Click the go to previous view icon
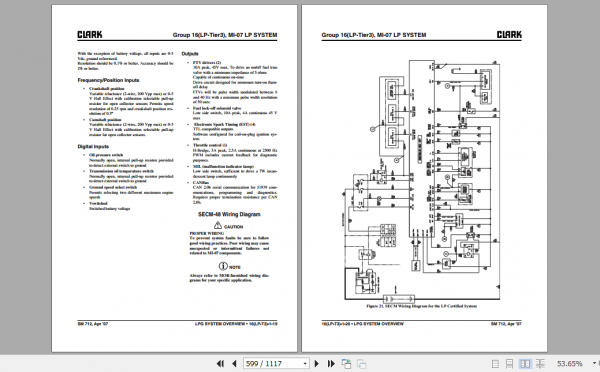600x372 pixels. pyautogui.click(x=347, y=363)
